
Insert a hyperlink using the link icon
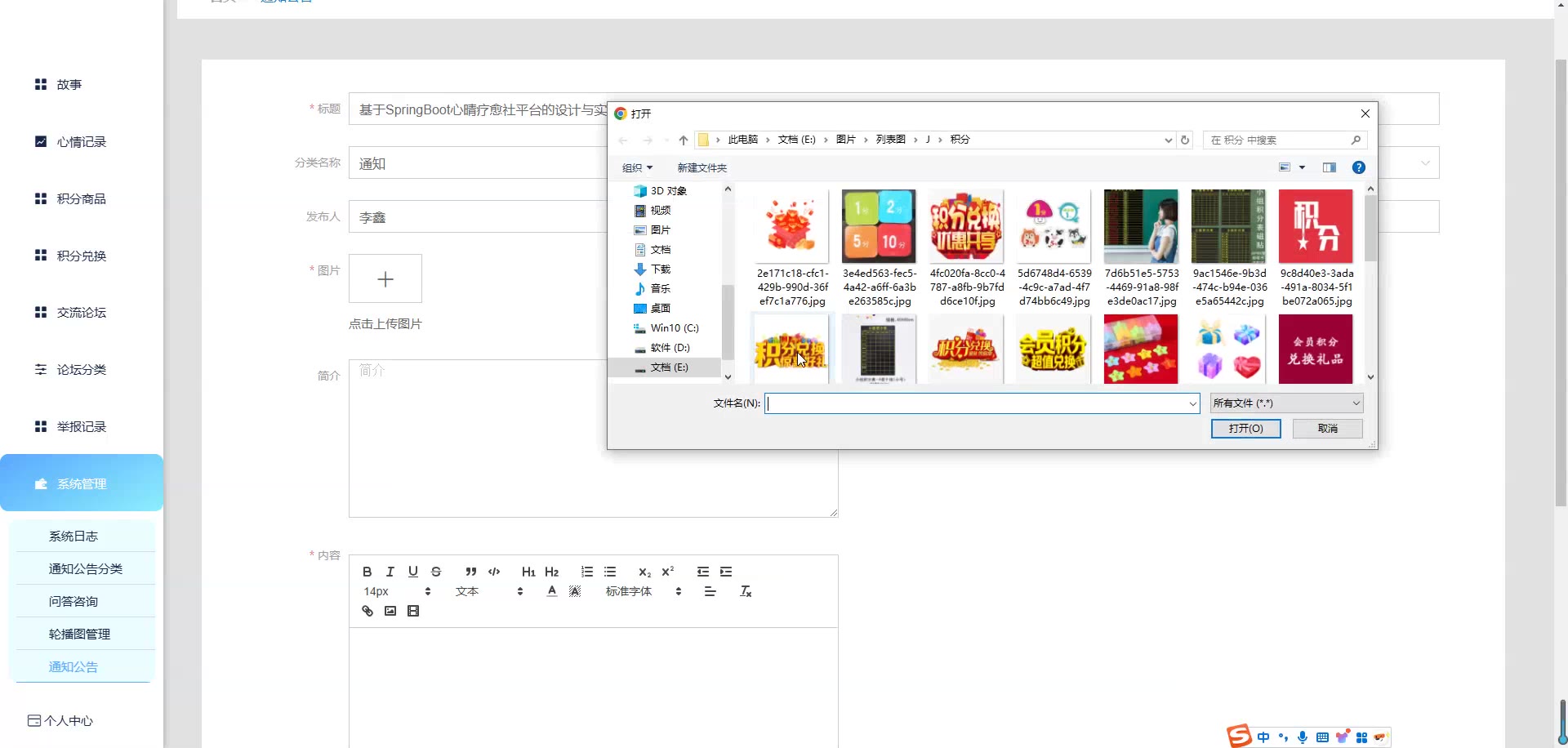point(367,611)
